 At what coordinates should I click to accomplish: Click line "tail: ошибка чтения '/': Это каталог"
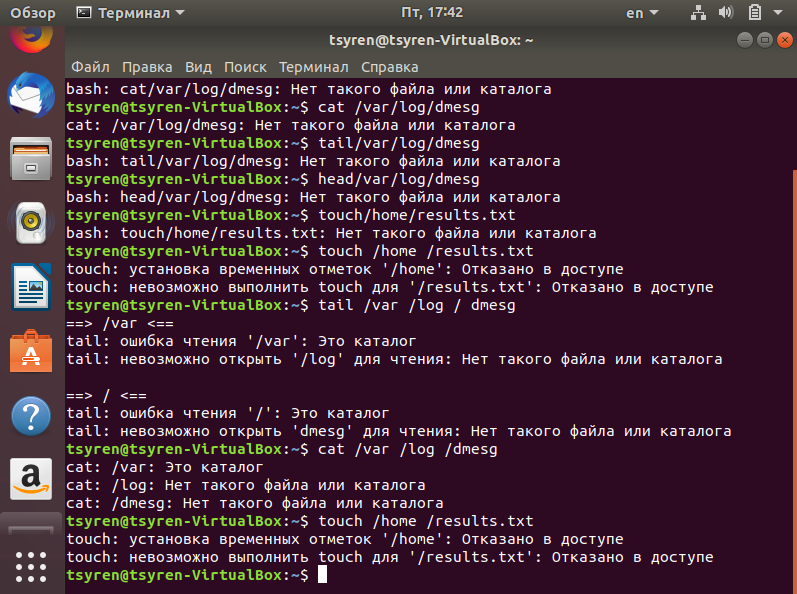coord(228,414)
